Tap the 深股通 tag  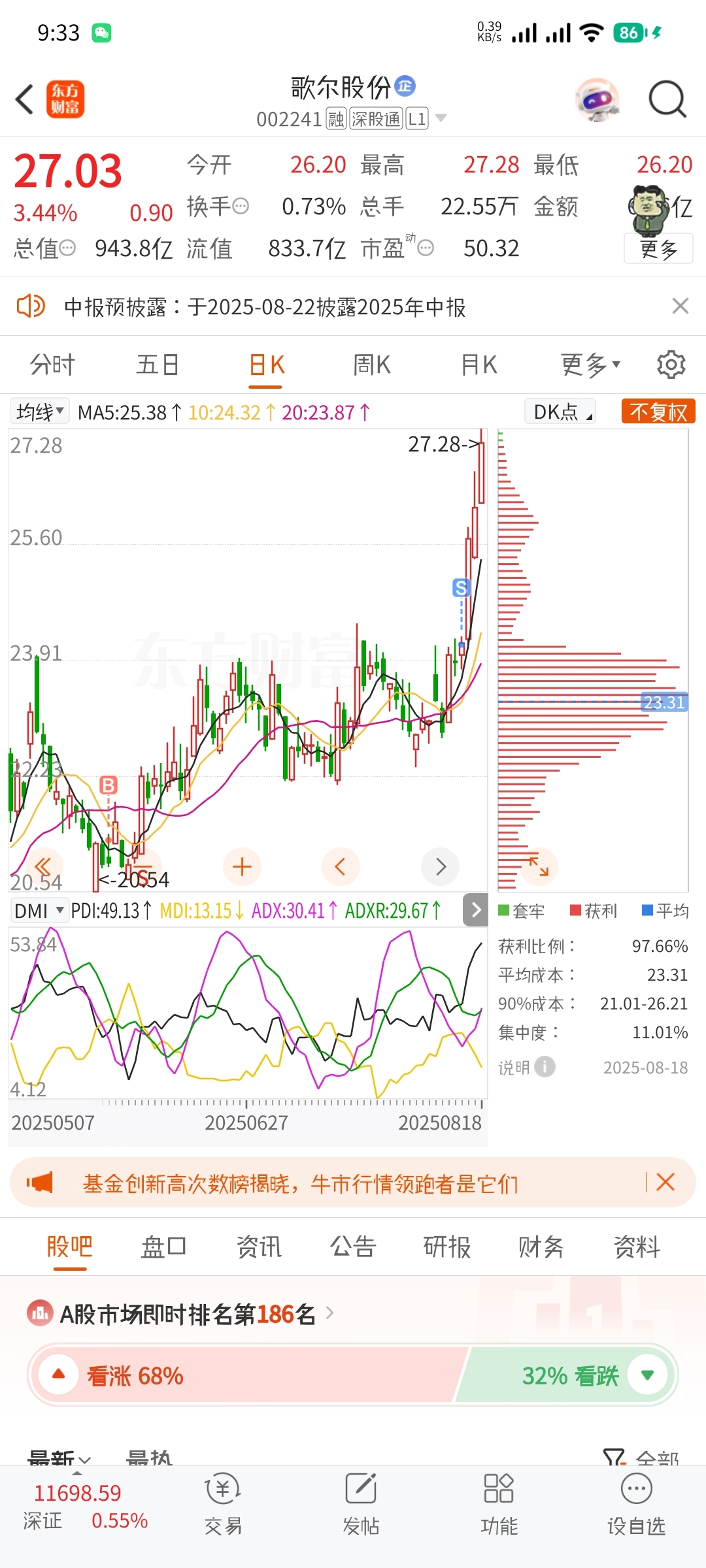(x=376, y=119)
